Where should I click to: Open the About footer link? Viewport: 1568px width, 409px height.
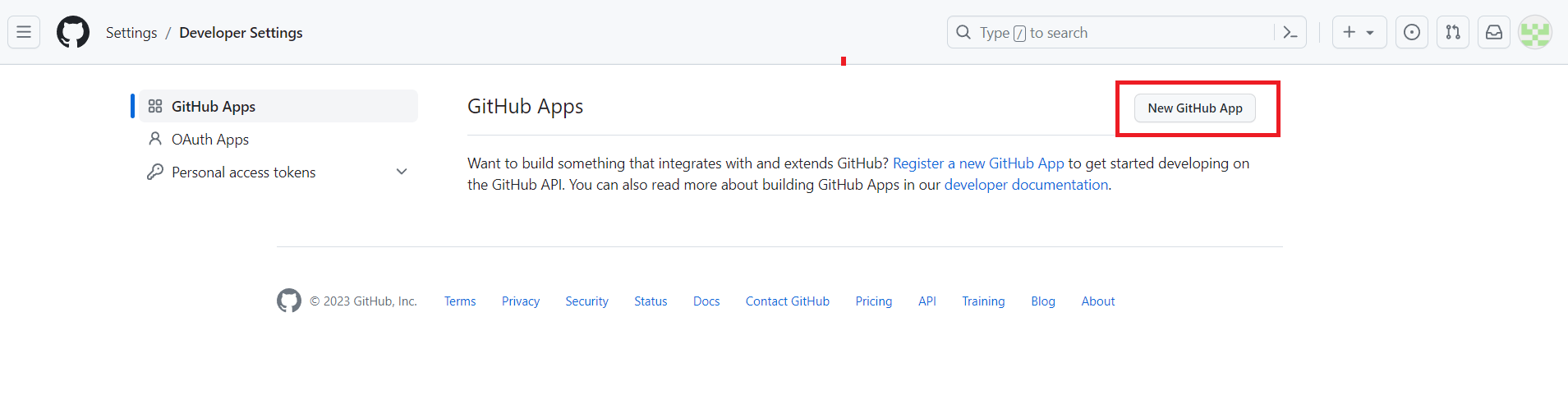coord(1098,301)
